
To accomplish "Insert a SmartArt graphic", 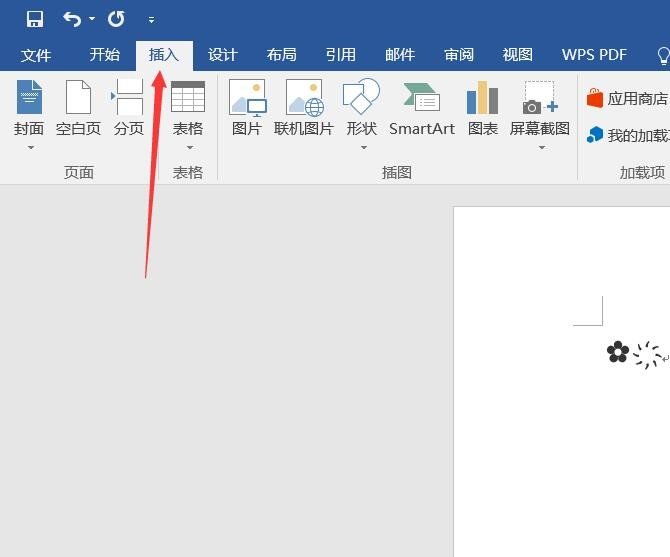I will [421, 109].
